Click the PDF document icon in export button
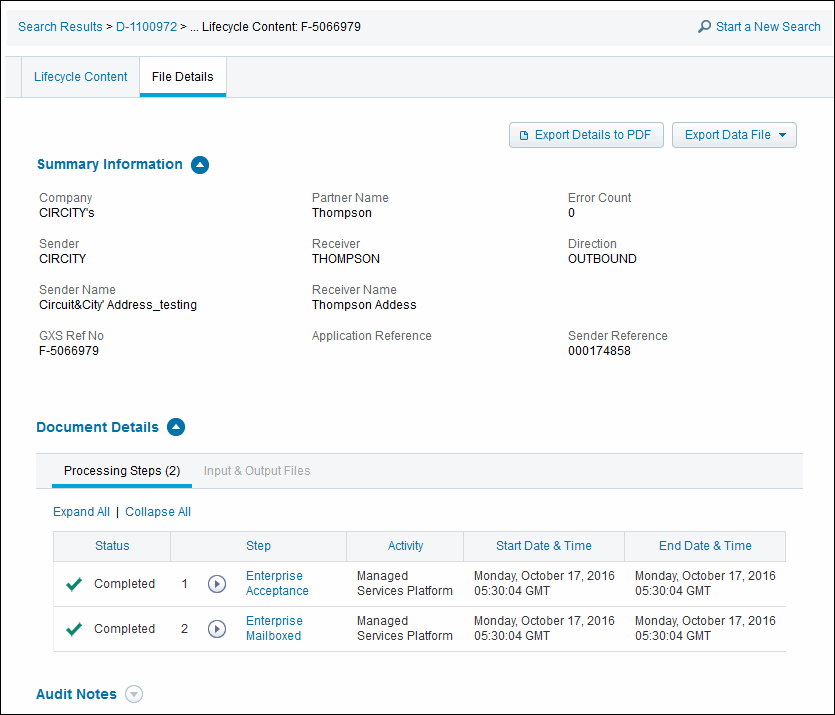The height and width of the screenshot is (715, 835). coord(523,135)
